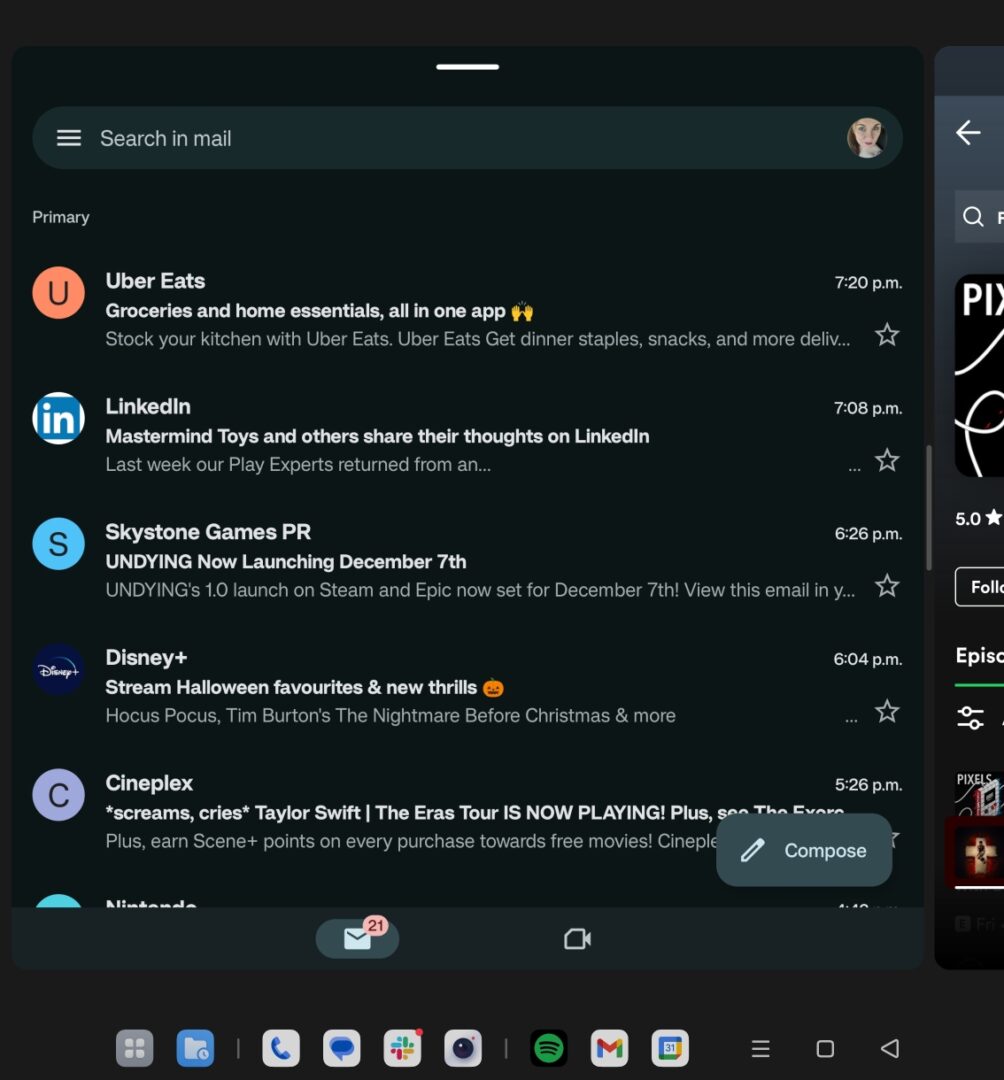Image resolution: width=1004 pixels, height=1080 pixels.
Task: Select the Episodes tab in Spotify
Action: click(x=983, y=656)
